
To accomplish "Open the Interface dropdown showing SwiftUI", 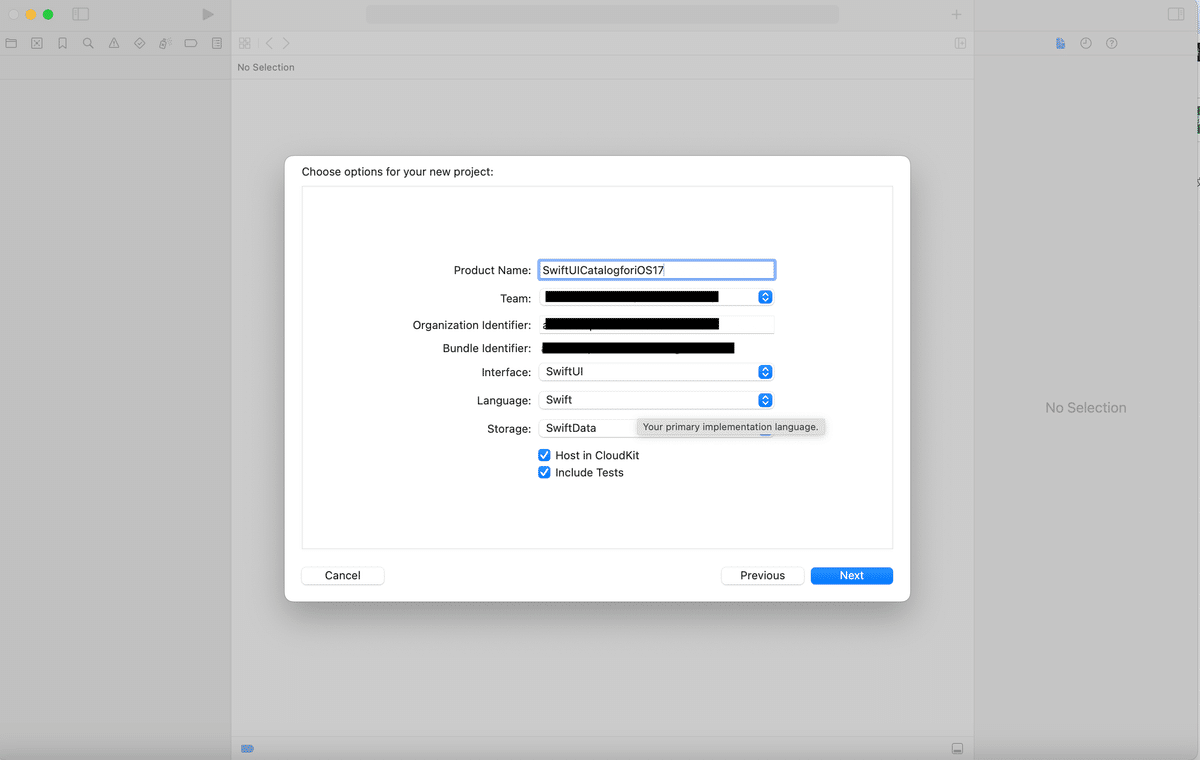I will pyautogui.click(x=656, y=372).
